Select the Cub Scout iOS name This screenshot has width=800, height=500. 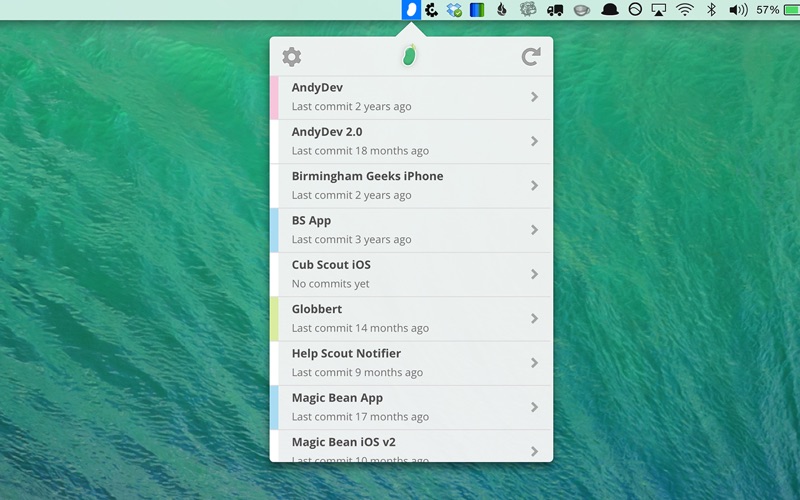(x=331, y=265)
